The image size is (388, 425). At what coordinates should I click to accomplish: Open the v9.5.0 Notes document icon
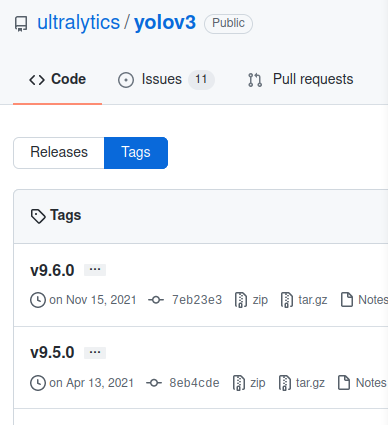[x=344, y=383]
